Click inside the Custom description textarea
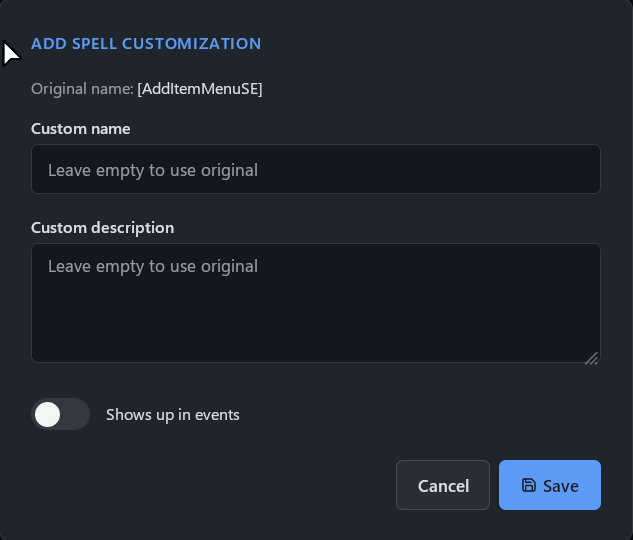The width and height of the screenshot is (633, 540). click(x=316, y=303)
